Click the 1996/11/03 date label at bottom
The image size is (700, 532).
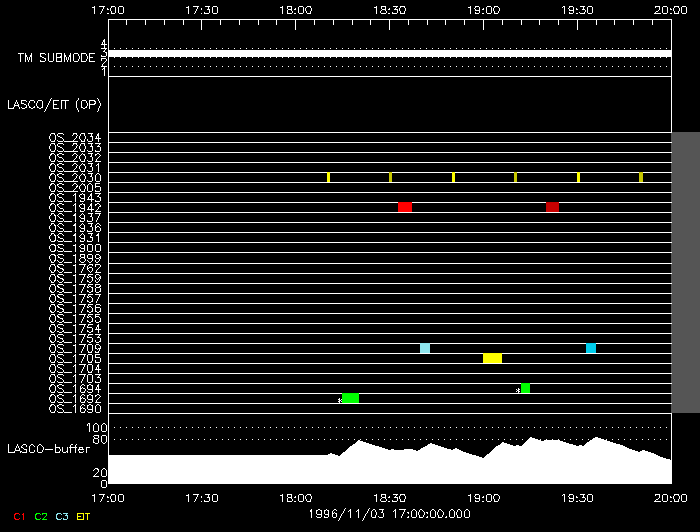389,513
